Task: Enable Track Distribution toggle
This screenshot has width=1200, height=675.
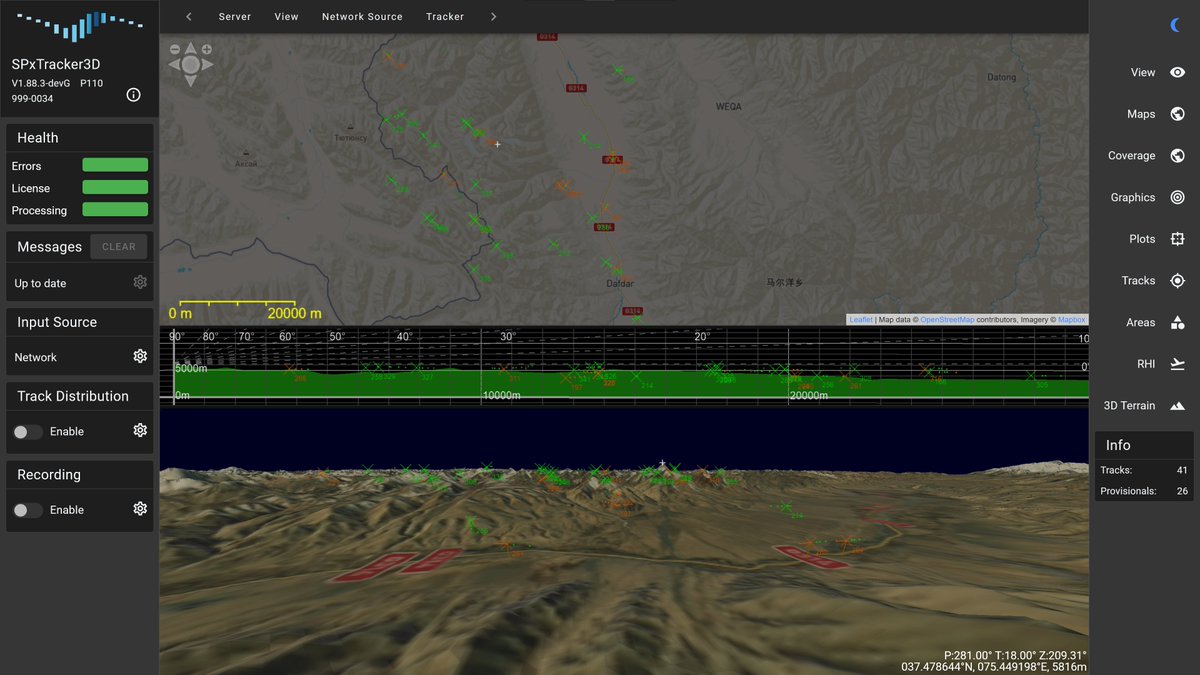Action: 28,431
